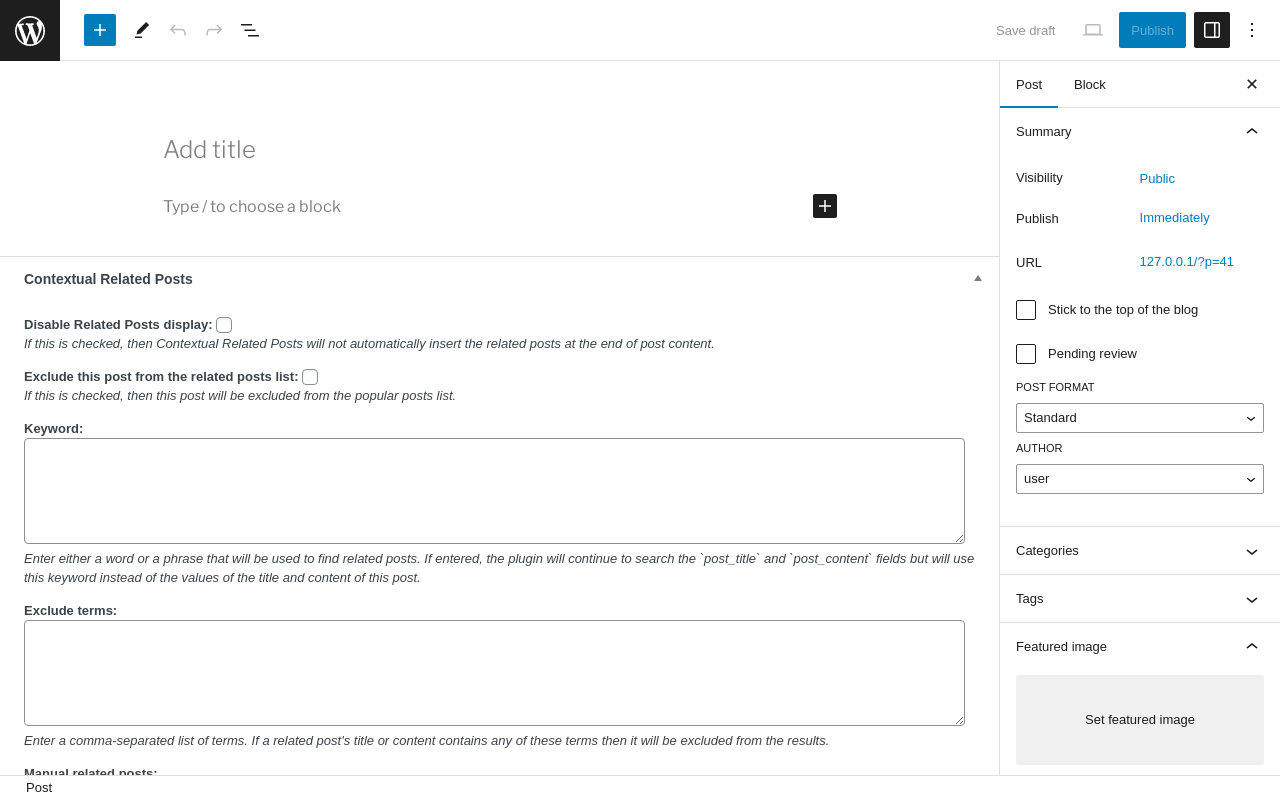Viewport: 1280px width, 800px height.
Task: Click the inline add block button
Action: [x=825, y=206]
